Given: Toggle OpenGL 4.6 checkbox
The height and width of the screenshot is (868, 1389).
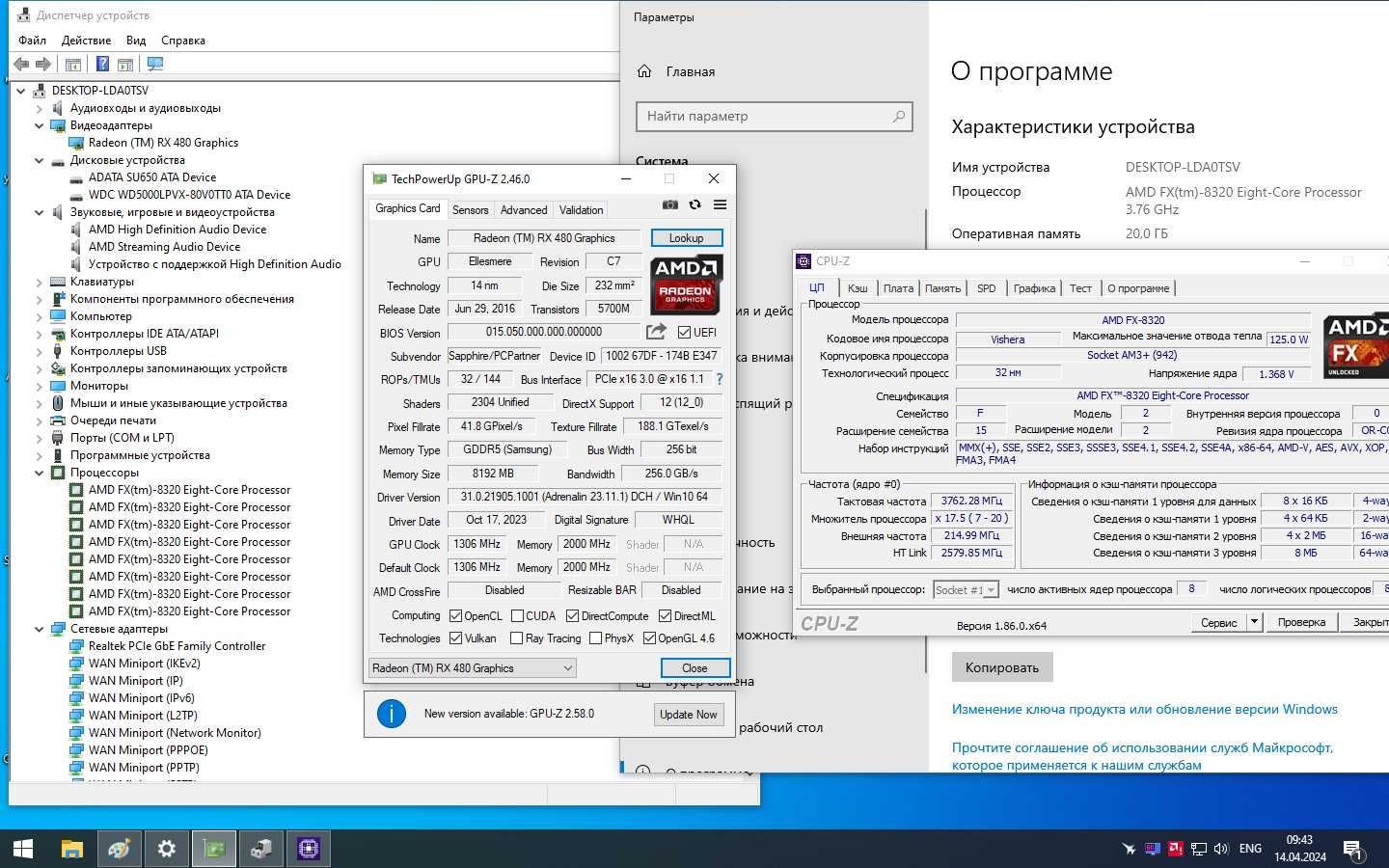Looking at the screenshot, I should [649, 637].
